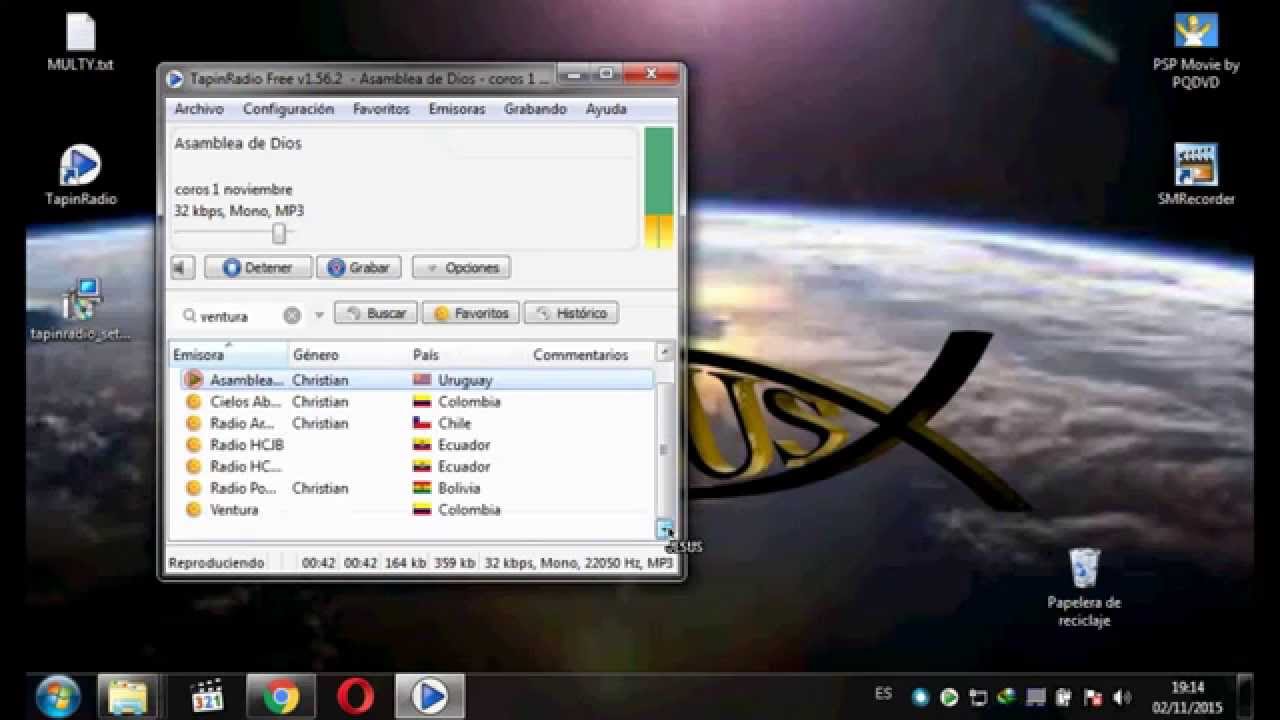The width and height of the screenshot is (1280, 720).
Task: Click the ES language indicator
Action: tap(883, 693)
